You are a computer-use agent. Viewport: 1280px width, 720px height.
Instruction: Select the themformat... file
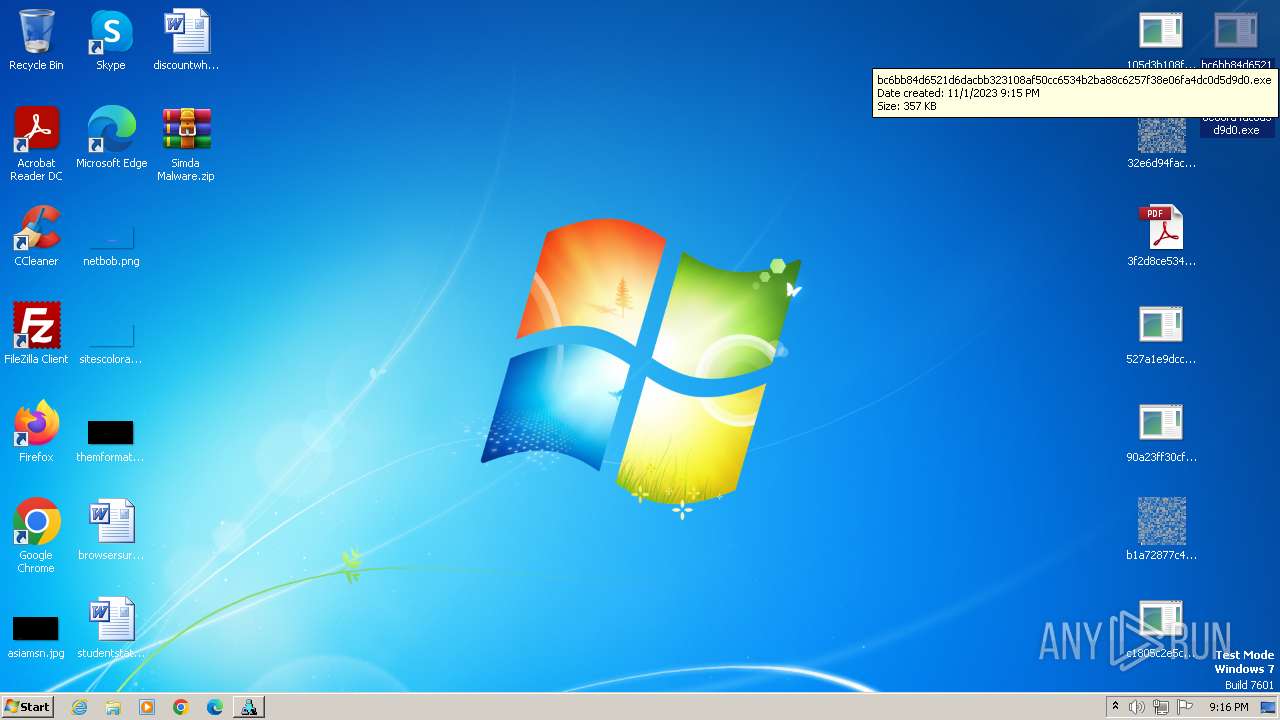[111, 440]
